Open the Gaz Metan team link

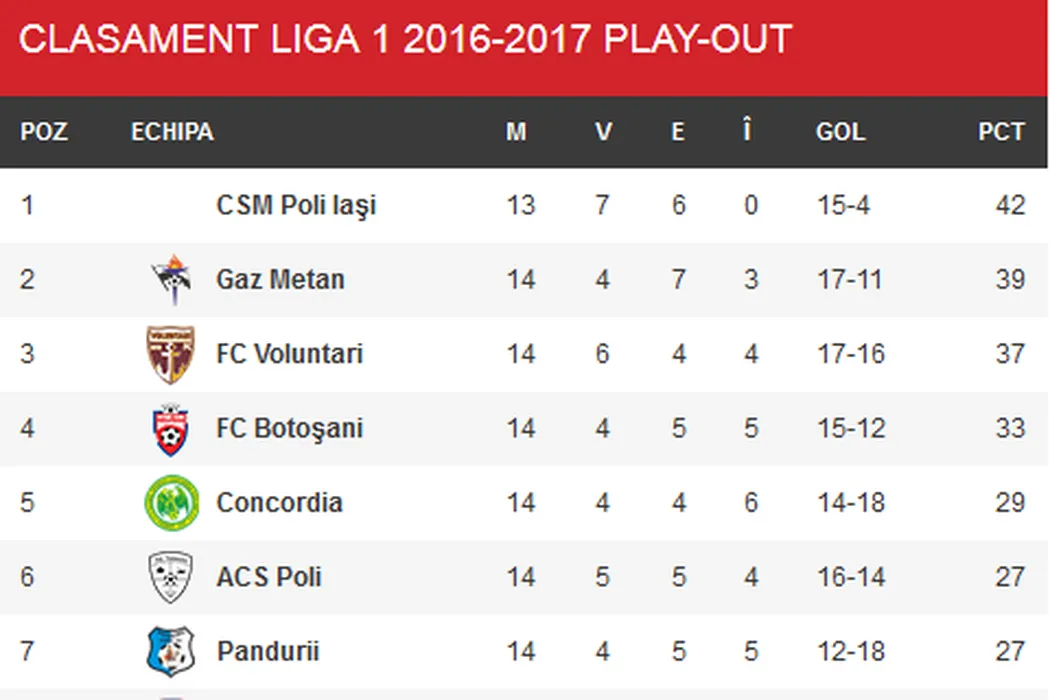coord(280,279)
